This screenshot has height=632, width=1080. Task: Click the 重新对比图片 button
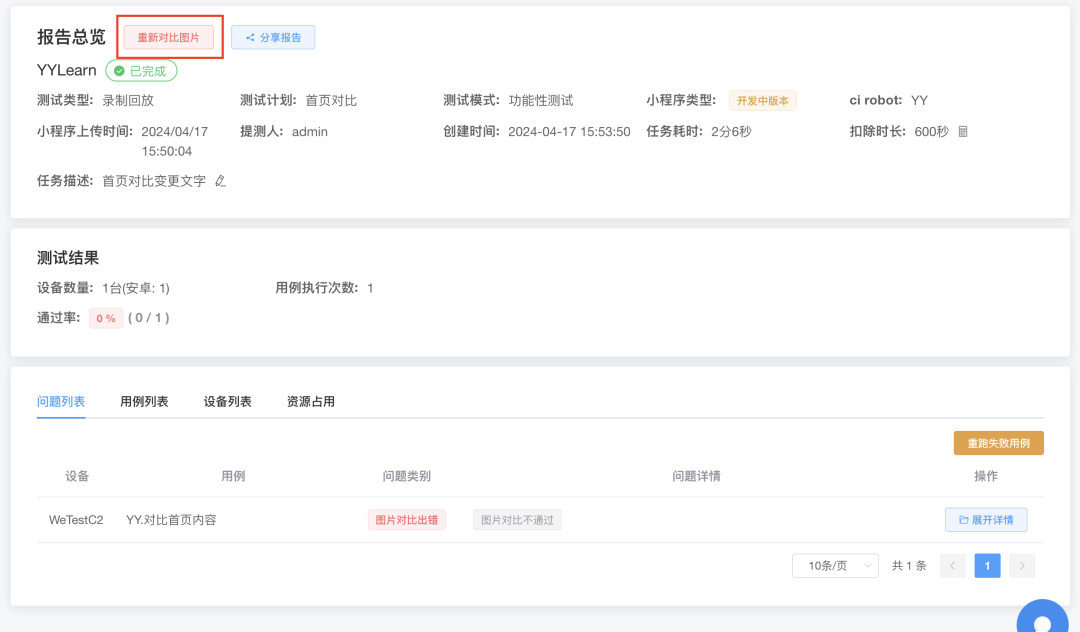tap(169, 37)
